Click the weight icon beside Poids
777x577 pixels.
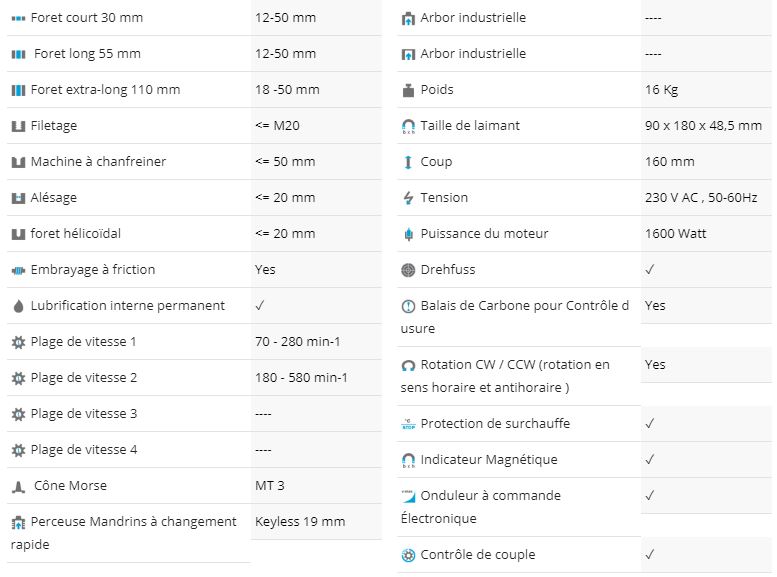click(408, 90)
